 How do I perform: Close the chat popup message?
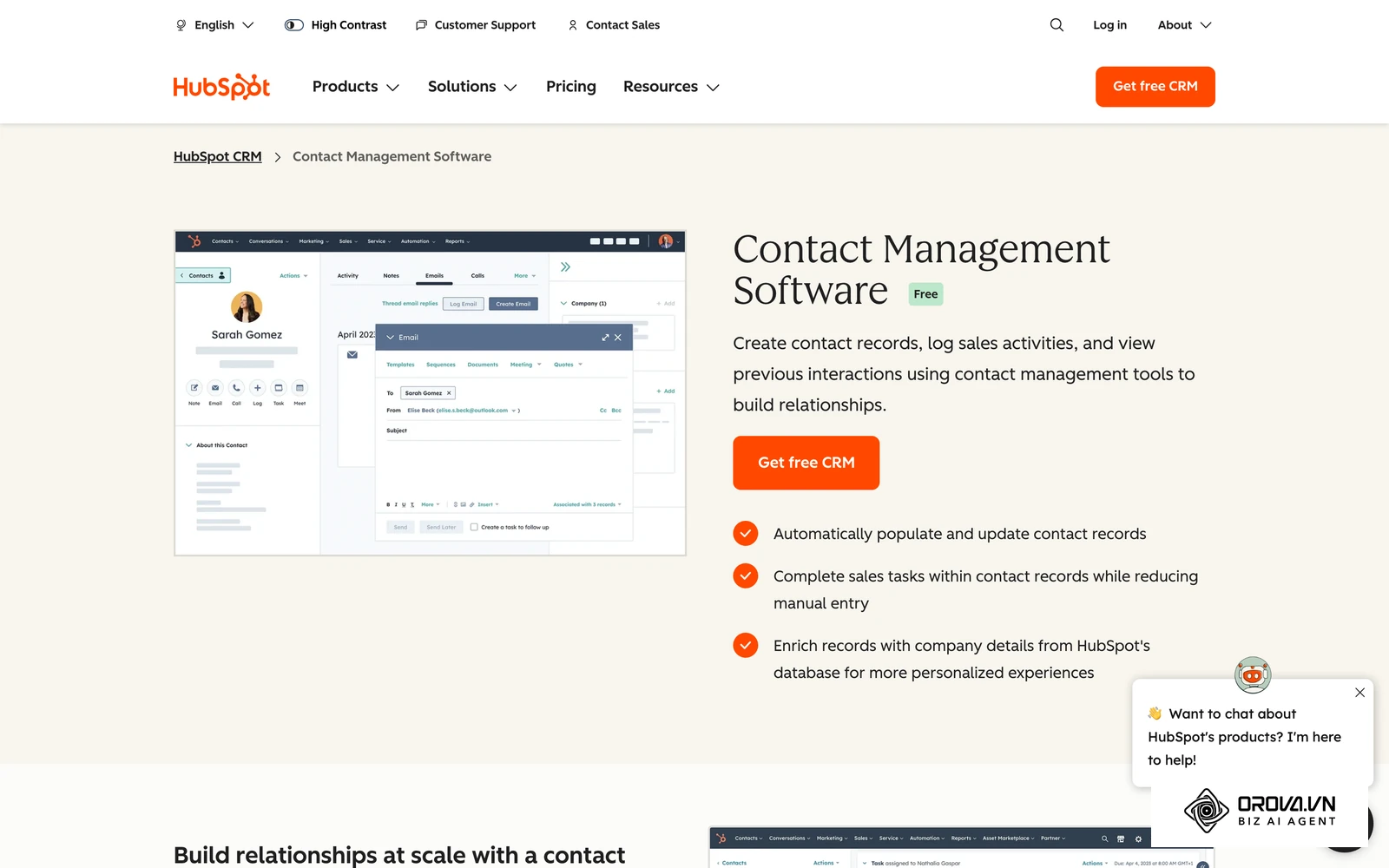pyautogui.click(x=1359, y=693)
